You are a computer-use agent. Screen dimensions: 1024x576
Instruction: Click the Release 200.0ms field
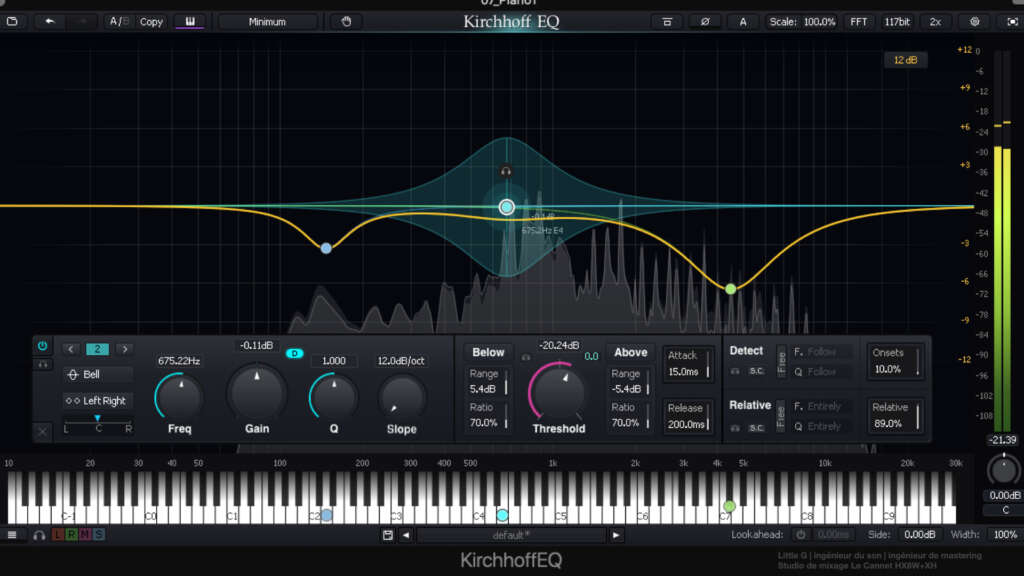688,416
